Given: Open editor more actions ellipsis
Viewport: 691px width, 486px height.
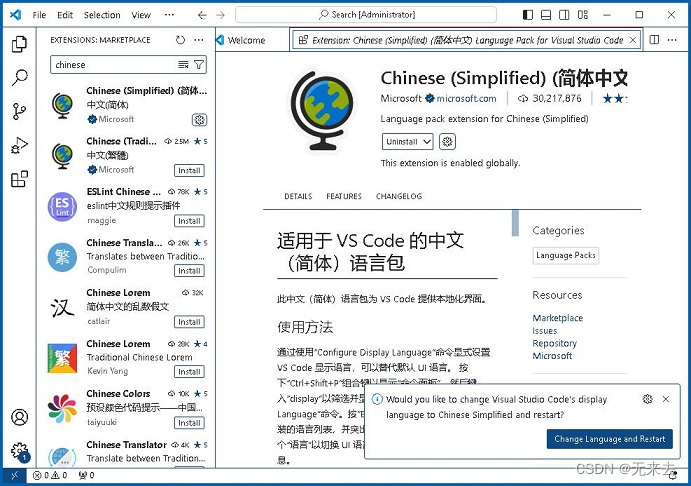Looking at the screenshot, I should 672,40.
